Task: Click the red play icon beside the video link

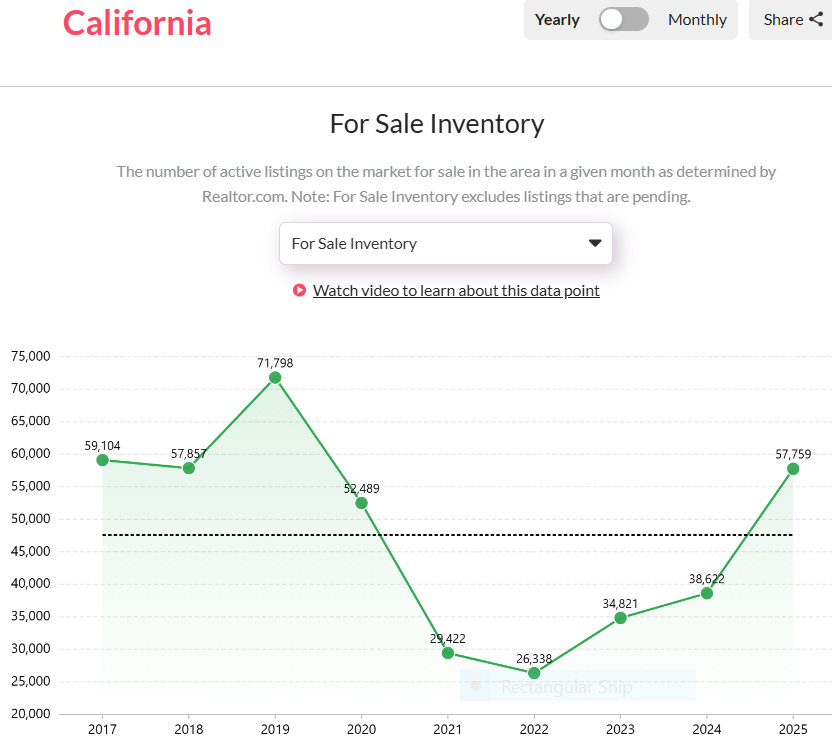Action: (x=299, y=290)
